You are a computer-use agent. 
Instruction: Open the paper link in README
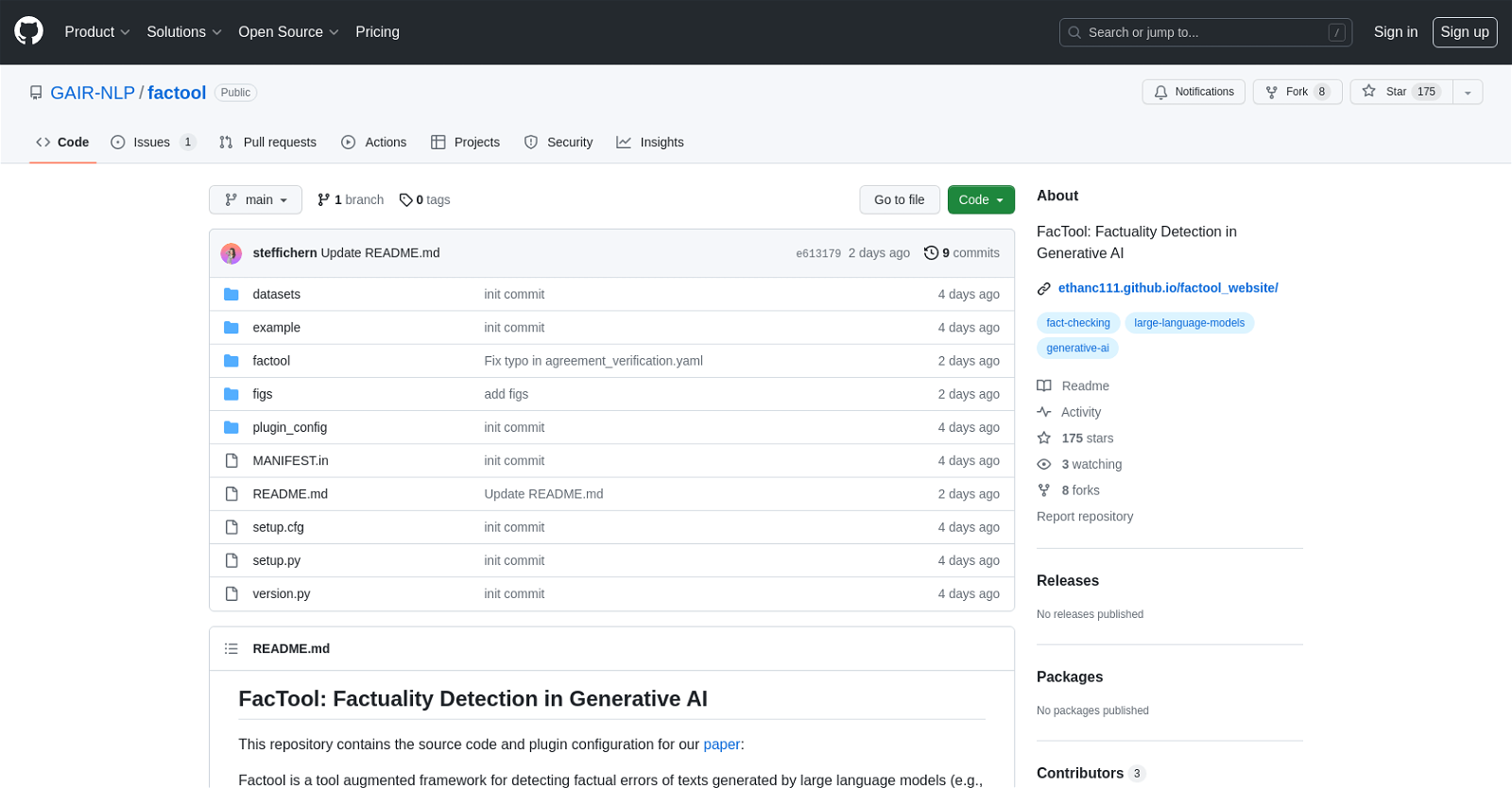tap(722, 745)
